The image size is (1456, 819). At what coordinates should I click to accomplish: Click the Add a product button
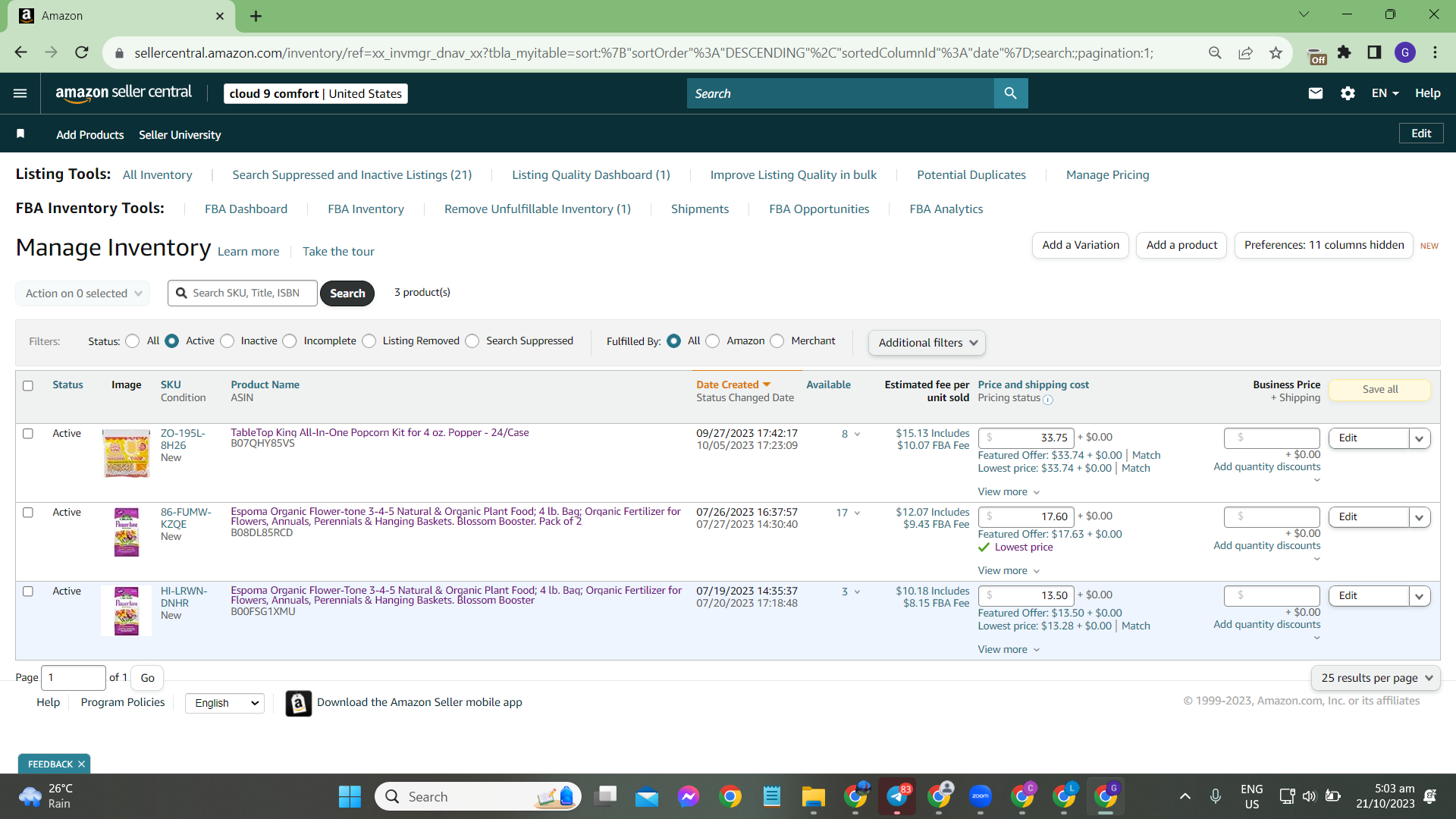pyautogui.click(x=1181, y=245)
